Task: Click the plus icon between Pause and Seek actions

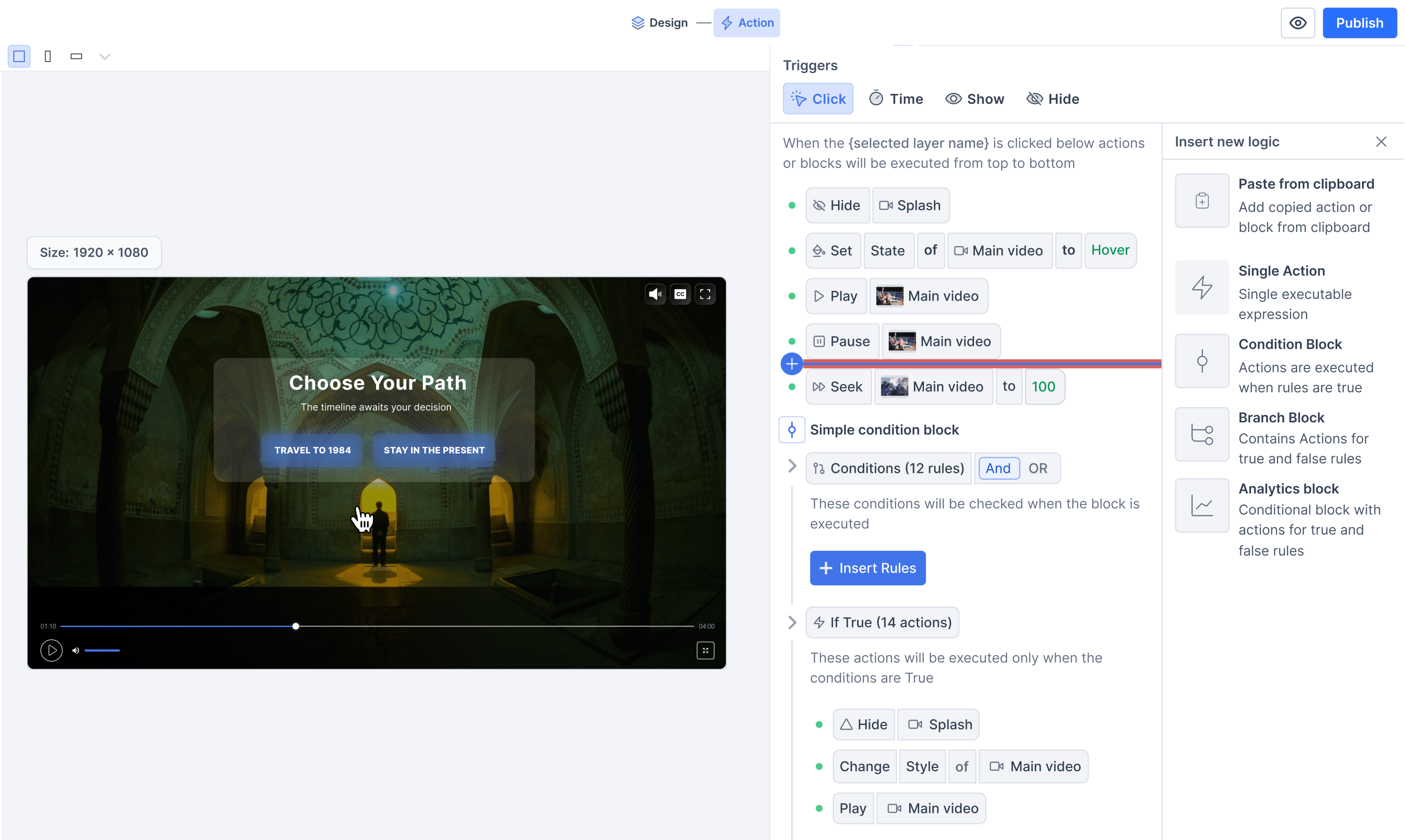Action: (791, 363)
